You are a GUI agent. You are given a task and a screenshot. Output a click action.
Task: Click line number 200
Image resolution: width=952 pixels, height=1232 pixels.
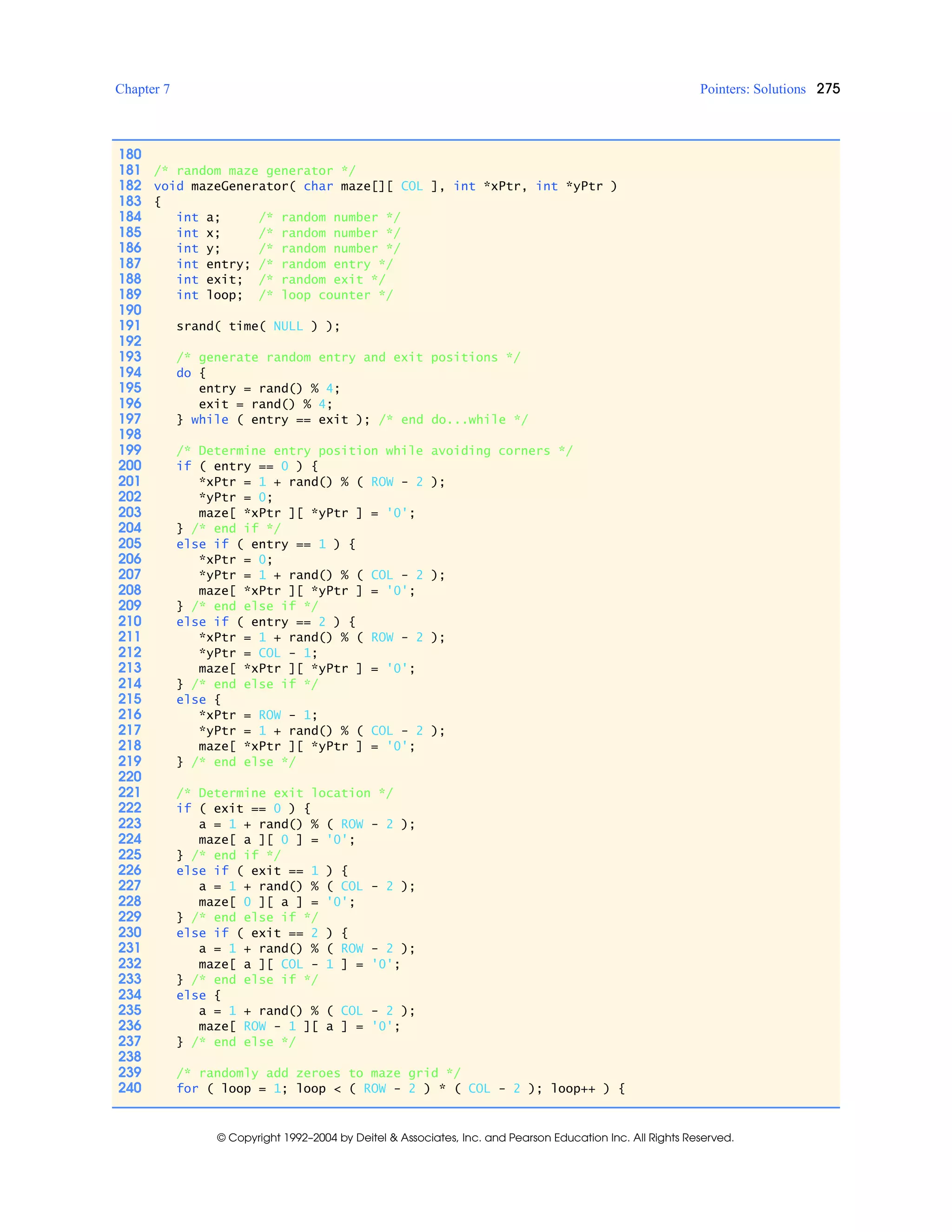point(130,465)
